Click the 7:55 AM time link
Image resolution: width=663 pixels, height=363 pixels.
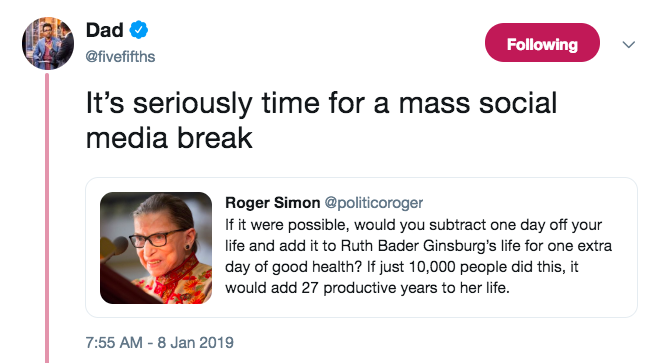[114, 342]
